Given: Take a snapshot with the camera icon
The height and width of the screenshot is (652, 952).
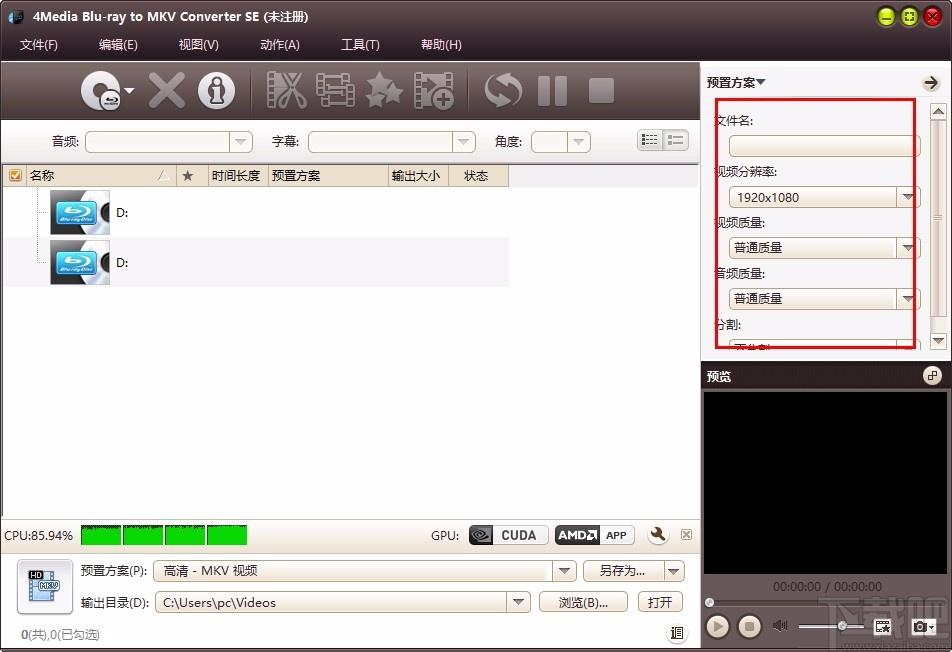Looking at the screenshot, I should [923, 626].
